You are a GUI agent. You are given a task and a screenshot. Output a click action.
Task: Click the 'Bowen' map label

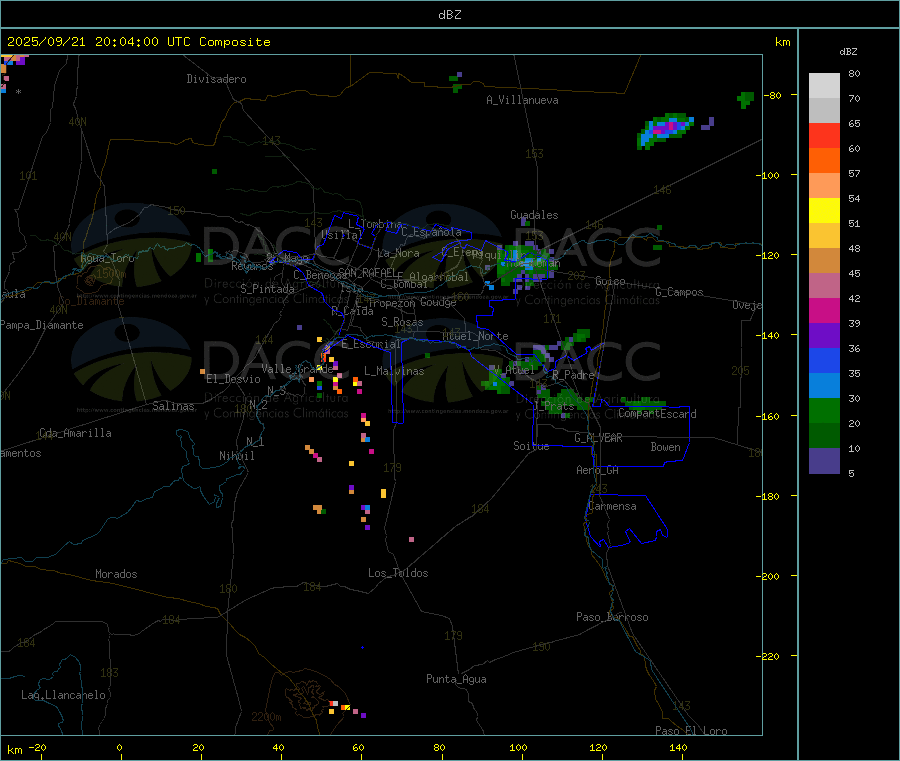tap(665, 447)
